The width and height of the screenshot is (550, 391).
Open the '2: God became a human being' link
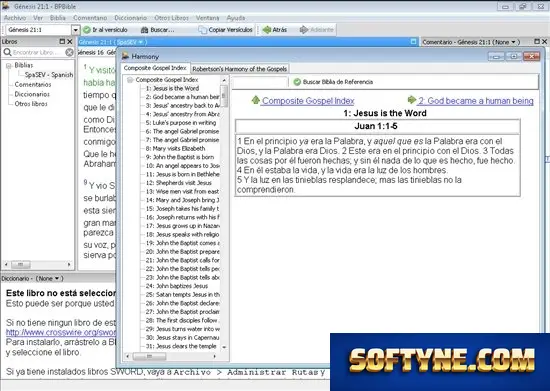click(475, 101)
